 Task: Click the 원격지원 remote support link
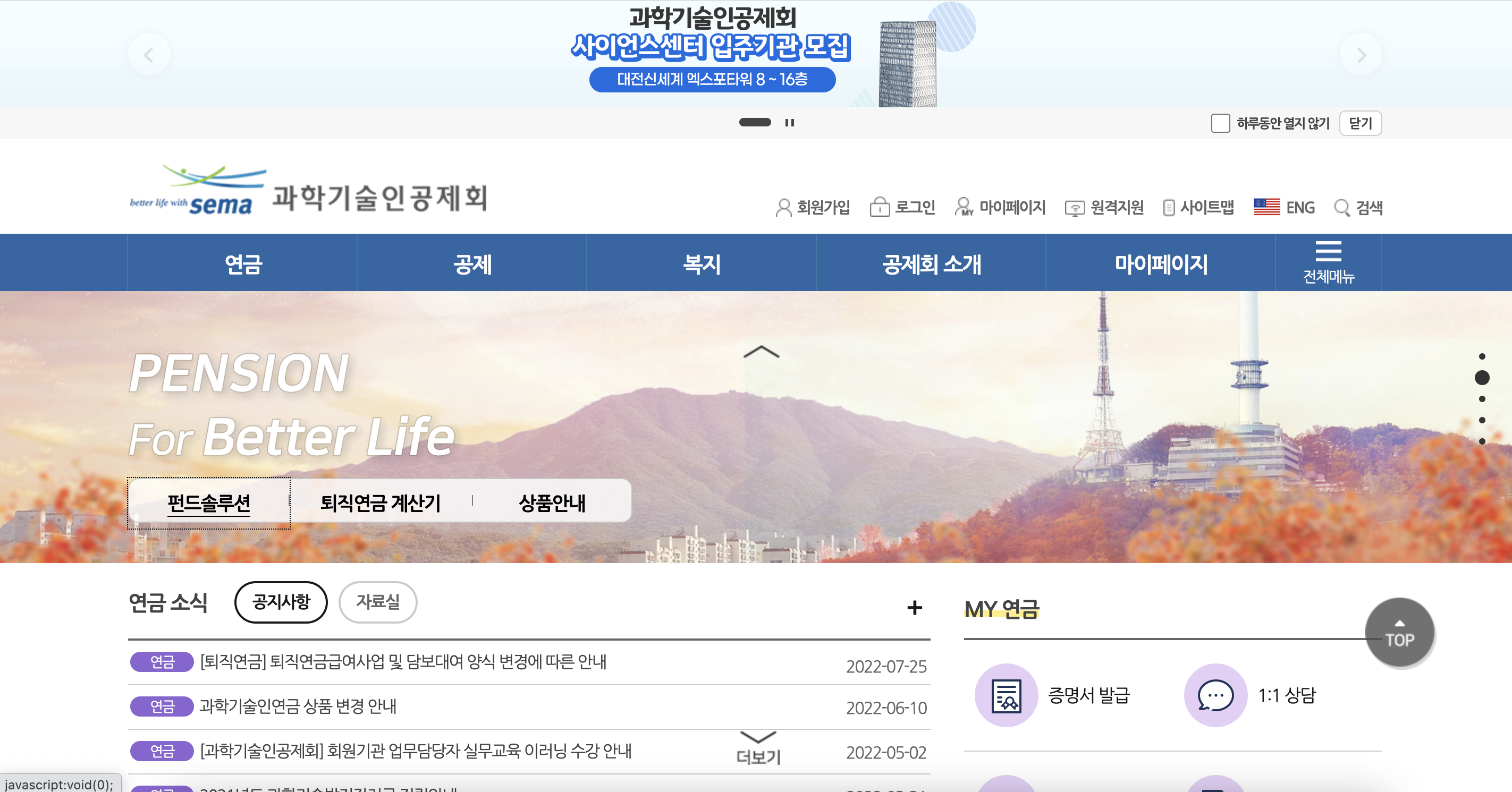[1104, 207]
